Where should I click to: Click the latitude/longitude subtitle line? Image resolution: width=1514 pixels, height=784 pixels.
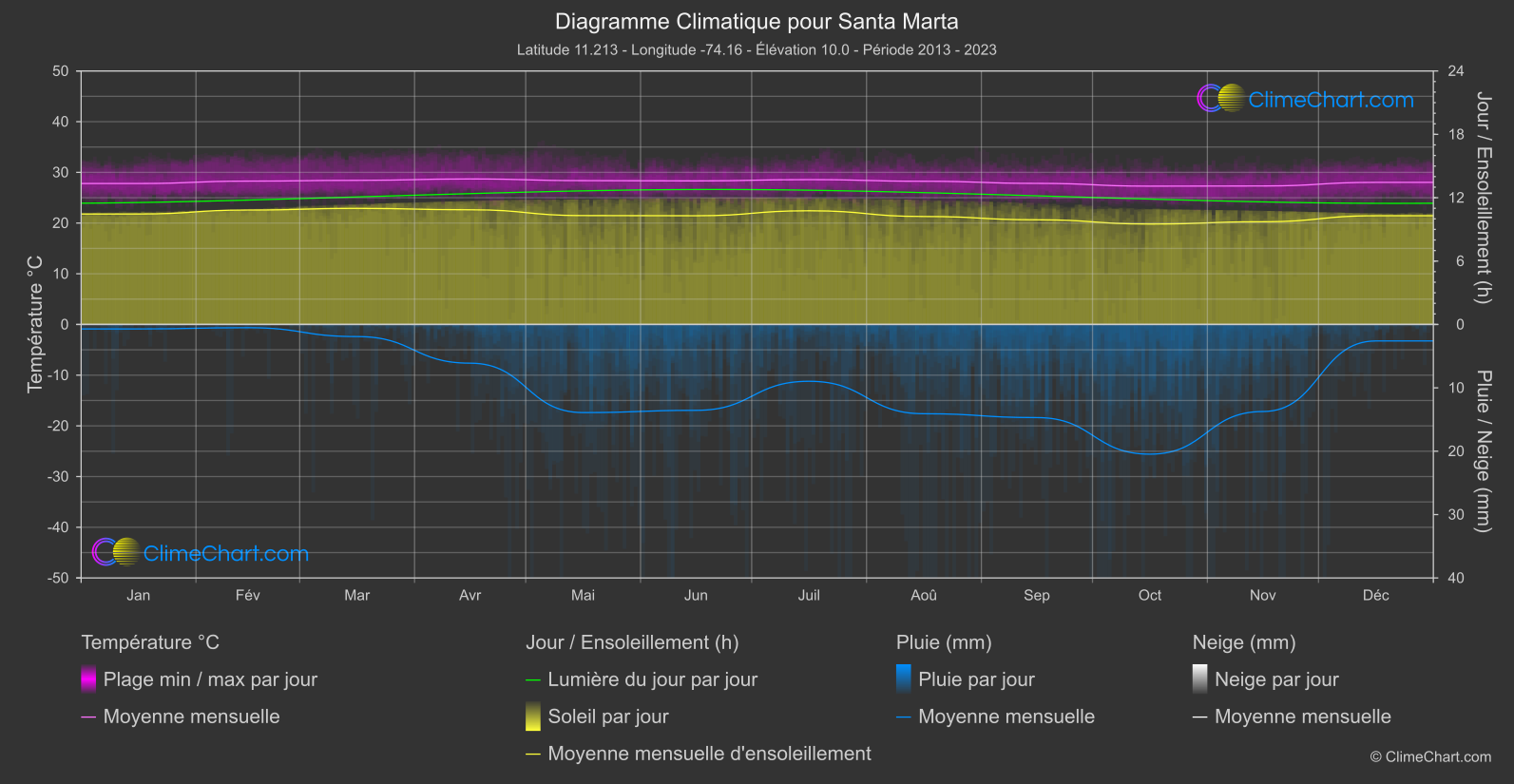point(757,49)
